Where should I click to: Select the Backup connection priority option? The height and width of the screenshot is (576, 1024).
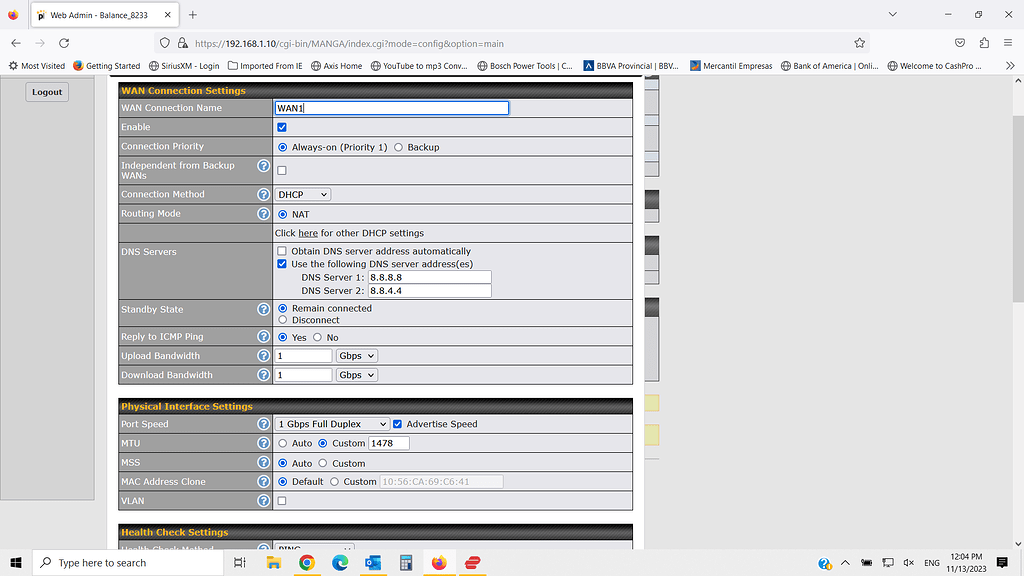click(x=399, y=147)
